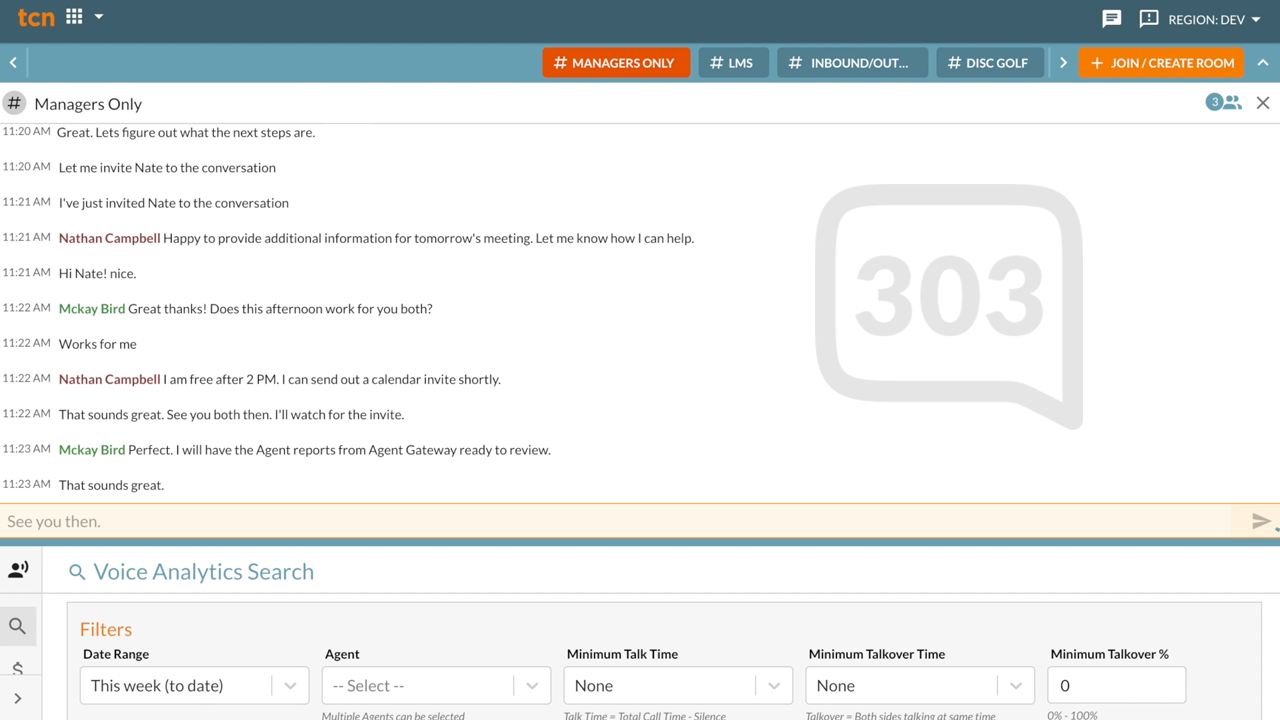
Task: Switch to Managers Only room tab
Action: pyautogui.click(x=616, y=63)
